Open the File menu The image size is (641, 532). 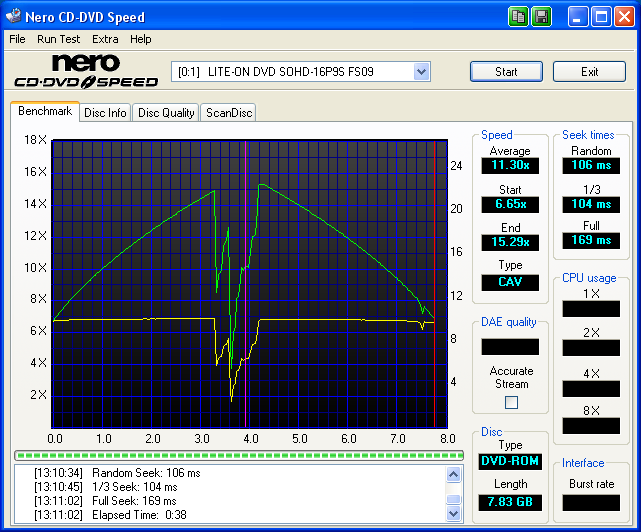18,39
